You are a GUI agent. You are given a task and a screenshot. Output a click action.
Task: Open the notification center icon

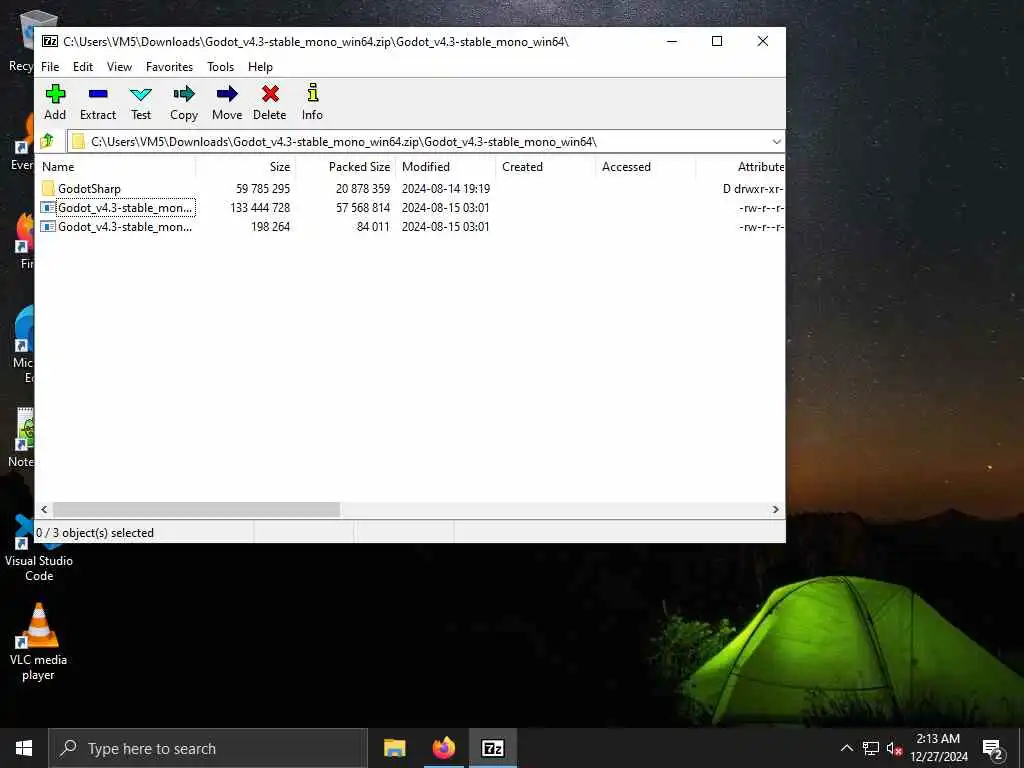click(x=993, y=748)
